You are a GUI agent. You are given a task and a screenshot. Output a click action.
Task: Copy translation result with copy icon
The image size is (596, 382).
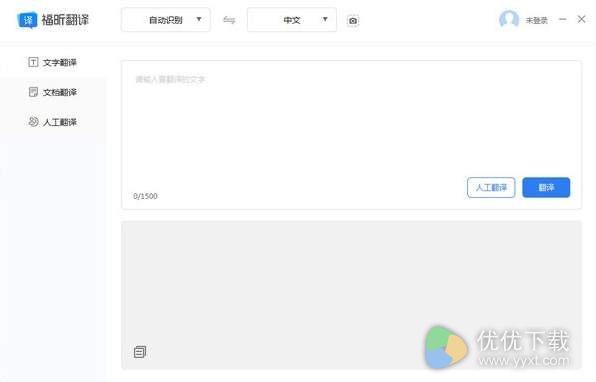(x=139, y=352)
